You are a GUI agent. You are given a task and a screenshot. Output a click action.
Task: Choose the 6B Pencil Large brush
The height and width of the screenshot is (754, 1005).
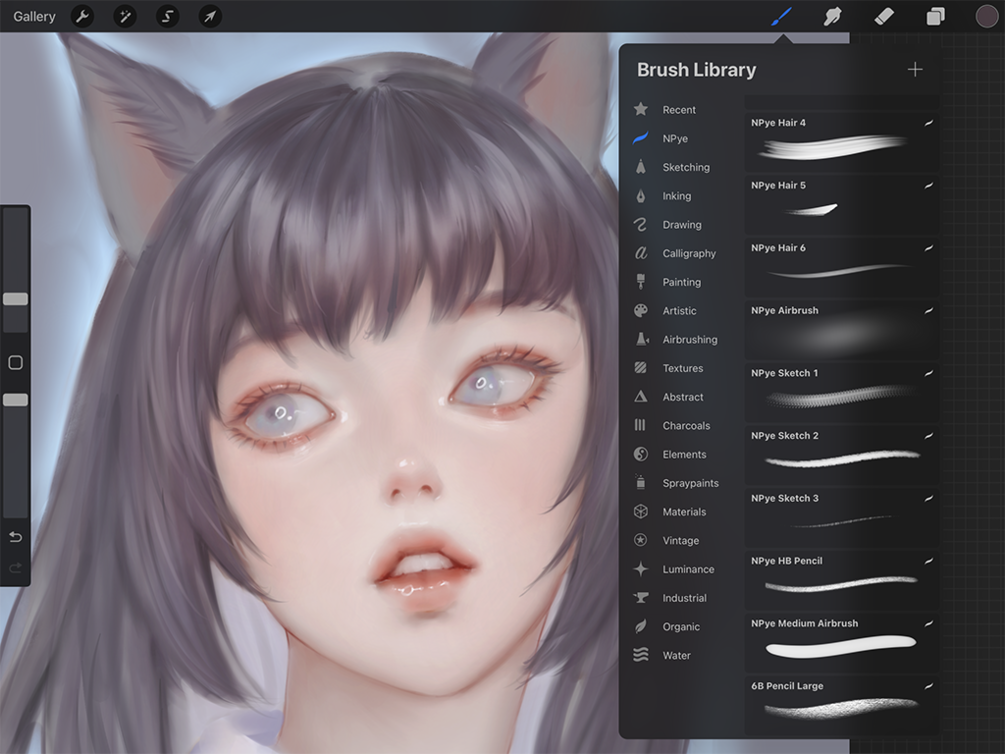click(x=842, y=704)
